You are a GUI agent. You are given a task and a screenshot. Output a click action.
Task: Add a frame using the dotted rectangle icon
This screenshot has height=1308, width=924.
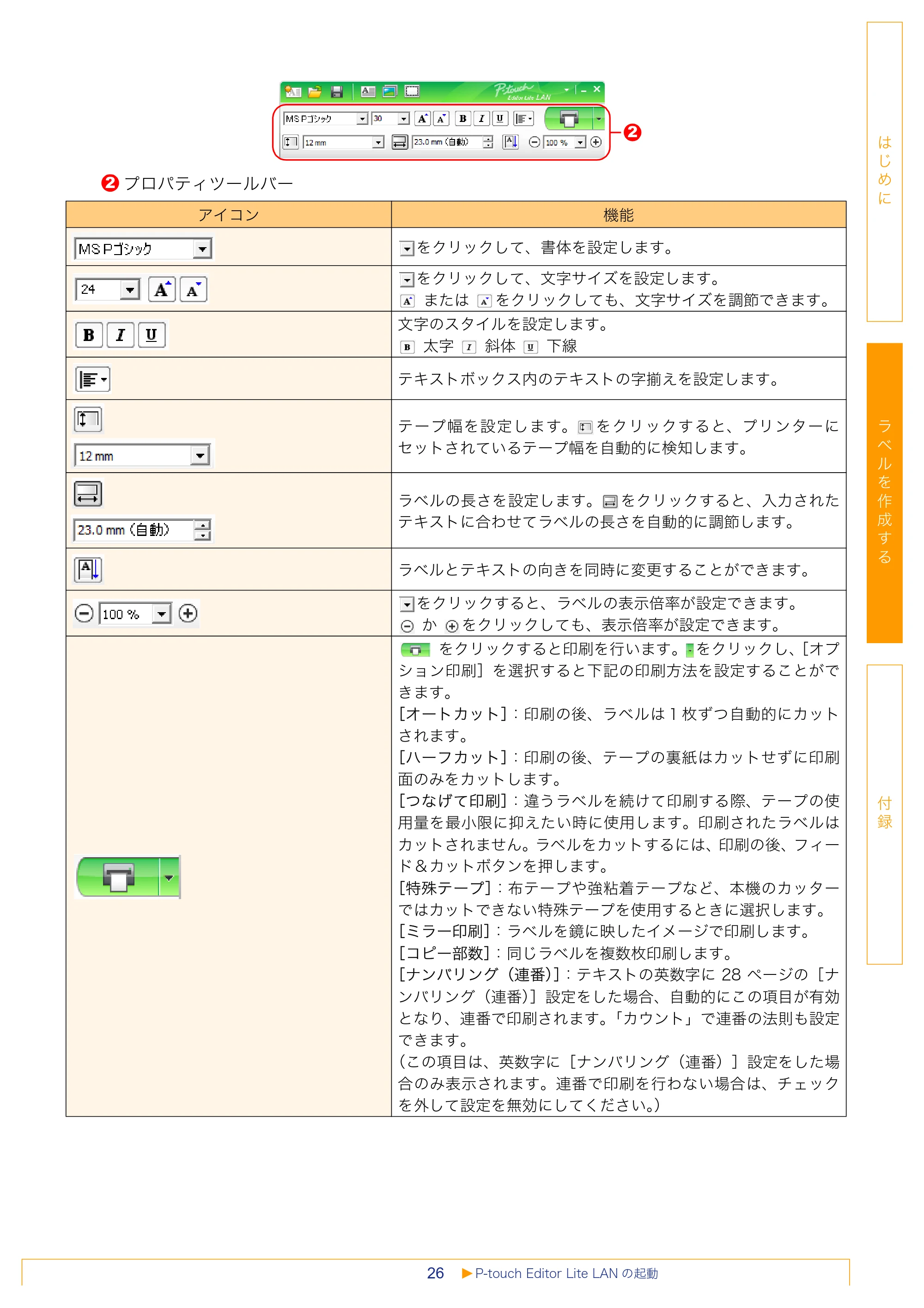pyautogui.click(x=411, y=91)
